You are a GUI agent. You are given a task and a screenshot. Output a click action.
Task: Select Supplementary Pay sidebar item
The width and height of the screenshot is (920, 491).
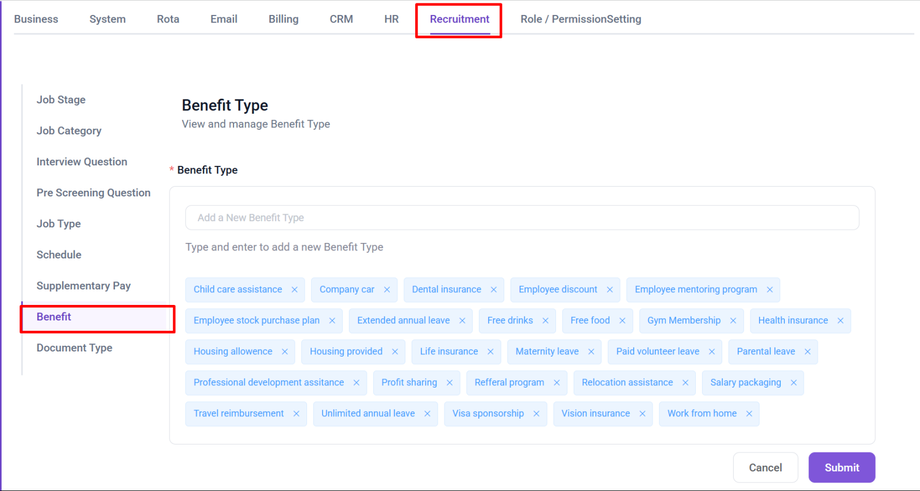(83, 286)
